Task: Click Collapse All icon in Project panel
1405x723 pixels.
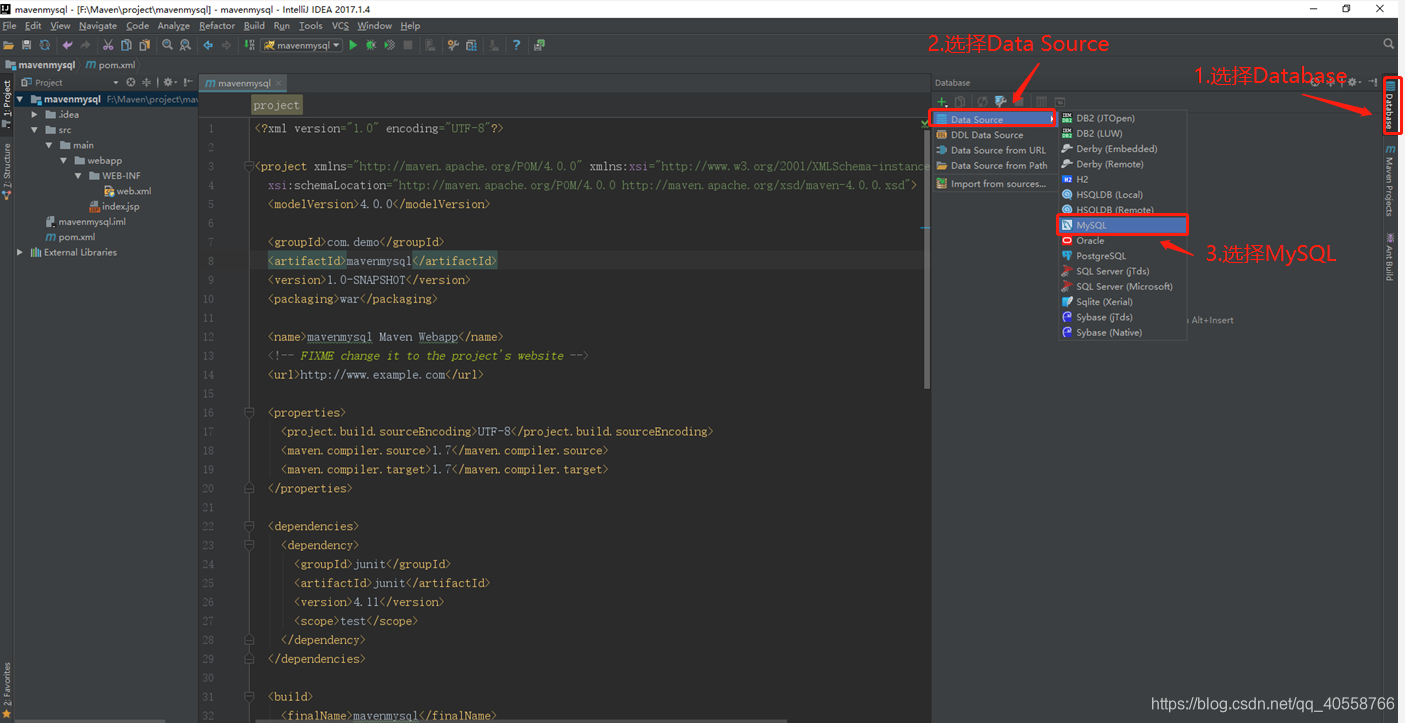Action: [x=146, y=82]
